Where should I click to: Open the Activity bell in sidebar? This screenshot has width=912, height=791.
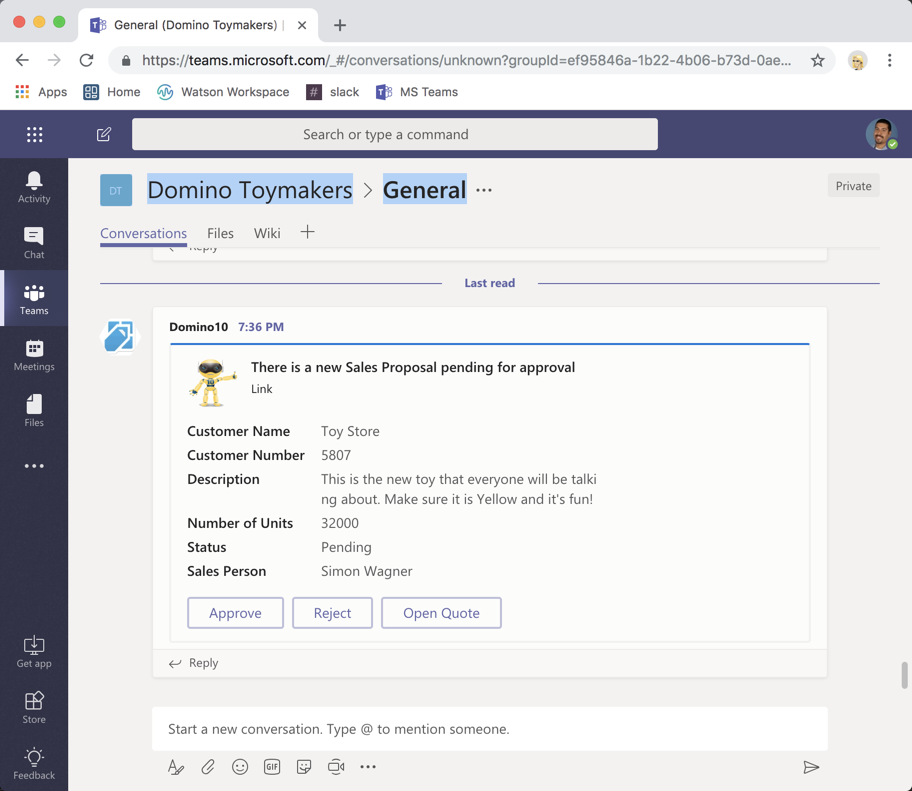(x=34, y=187)
